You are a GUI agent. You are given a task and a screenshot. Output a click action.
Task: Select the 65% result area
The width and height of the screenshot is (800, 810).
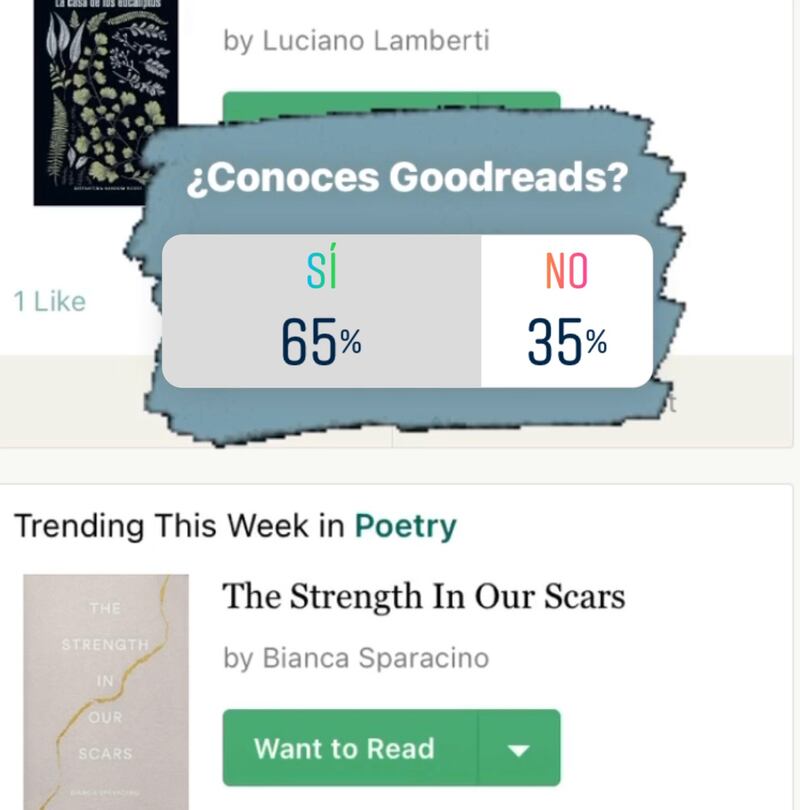[x=321, y=341]
